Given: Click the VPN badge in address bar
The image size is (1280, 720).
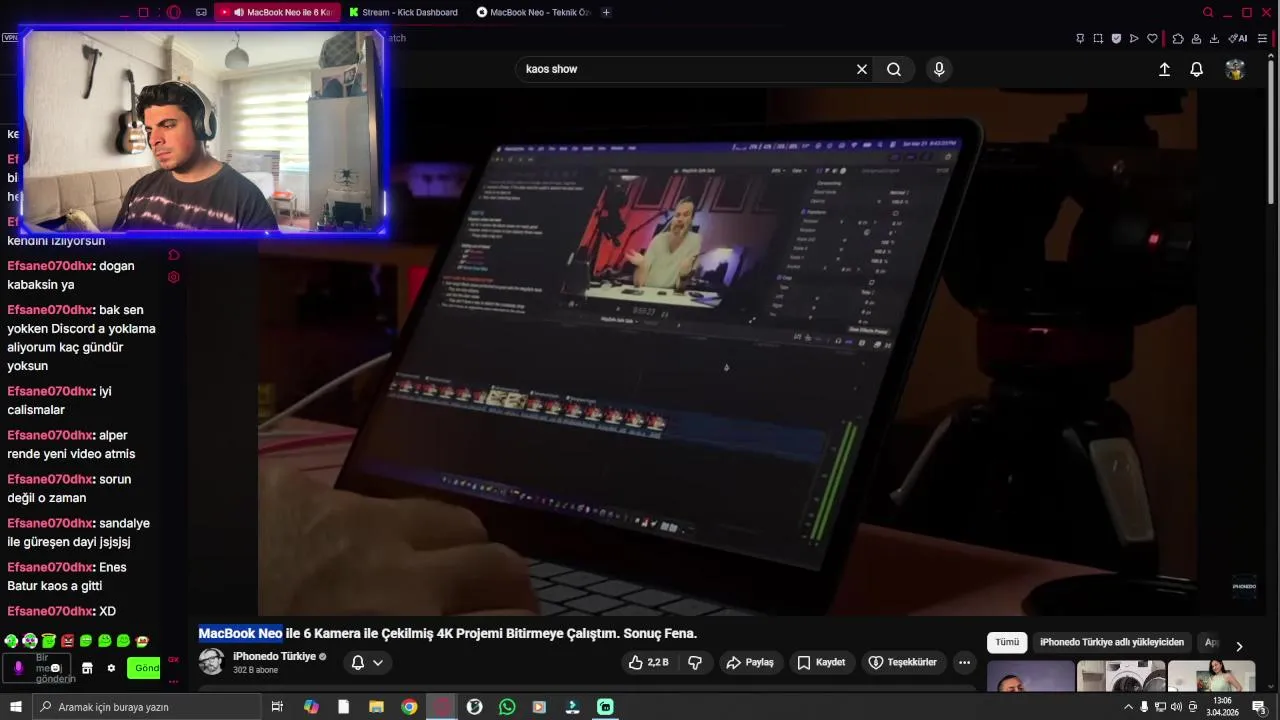Looking at the screenshot, I should click(10, 38).
